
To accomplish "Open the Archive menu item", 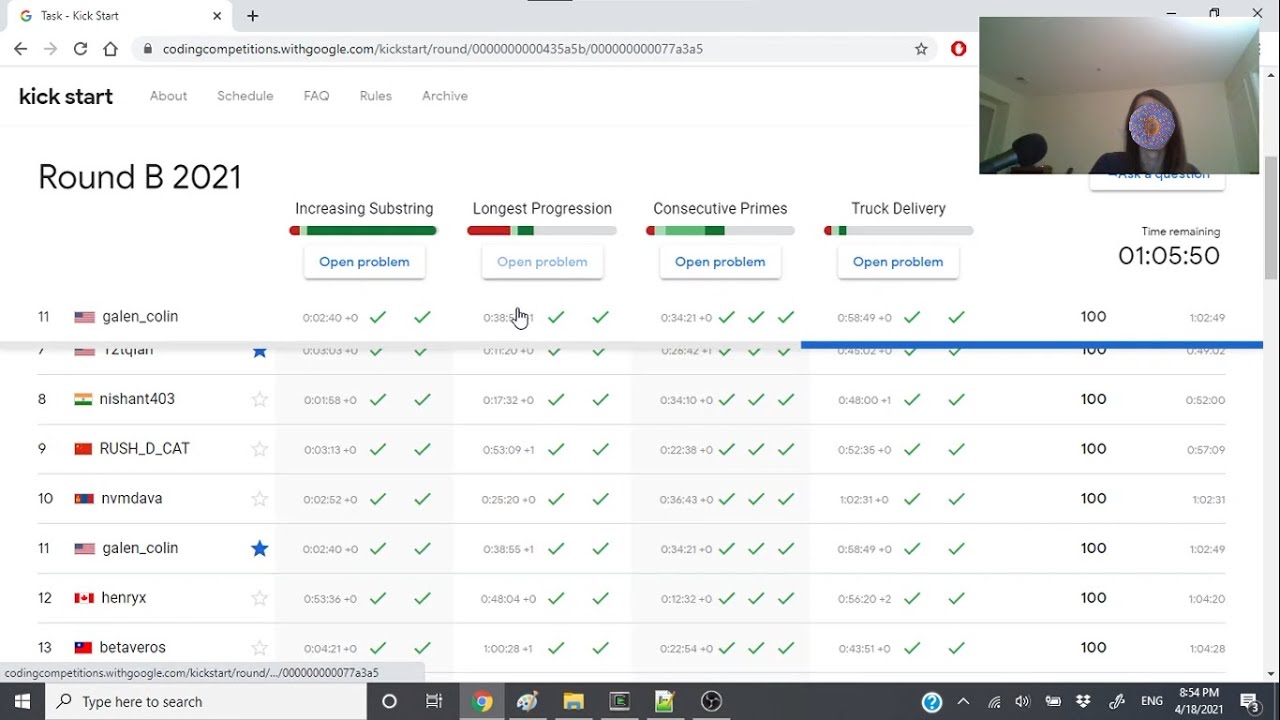I will pos(444,96).
